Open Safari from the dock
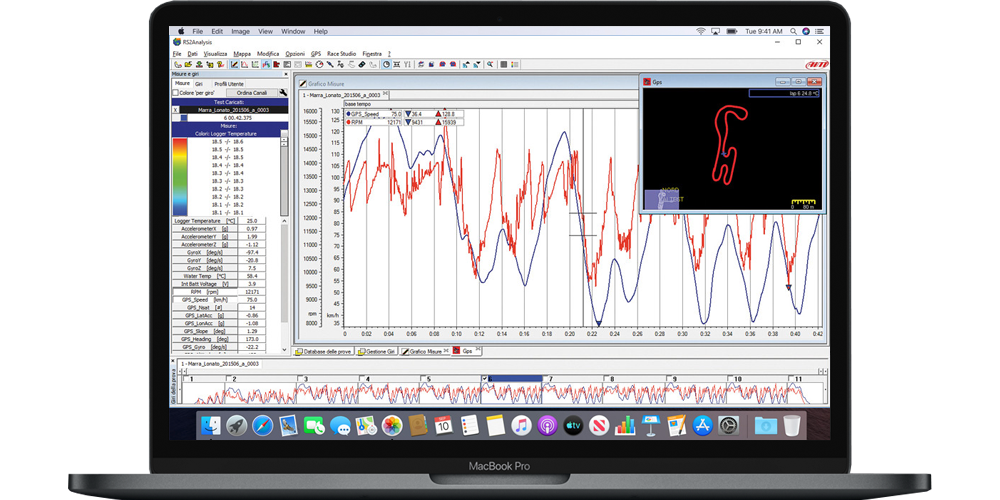 [x=262, y=425]
